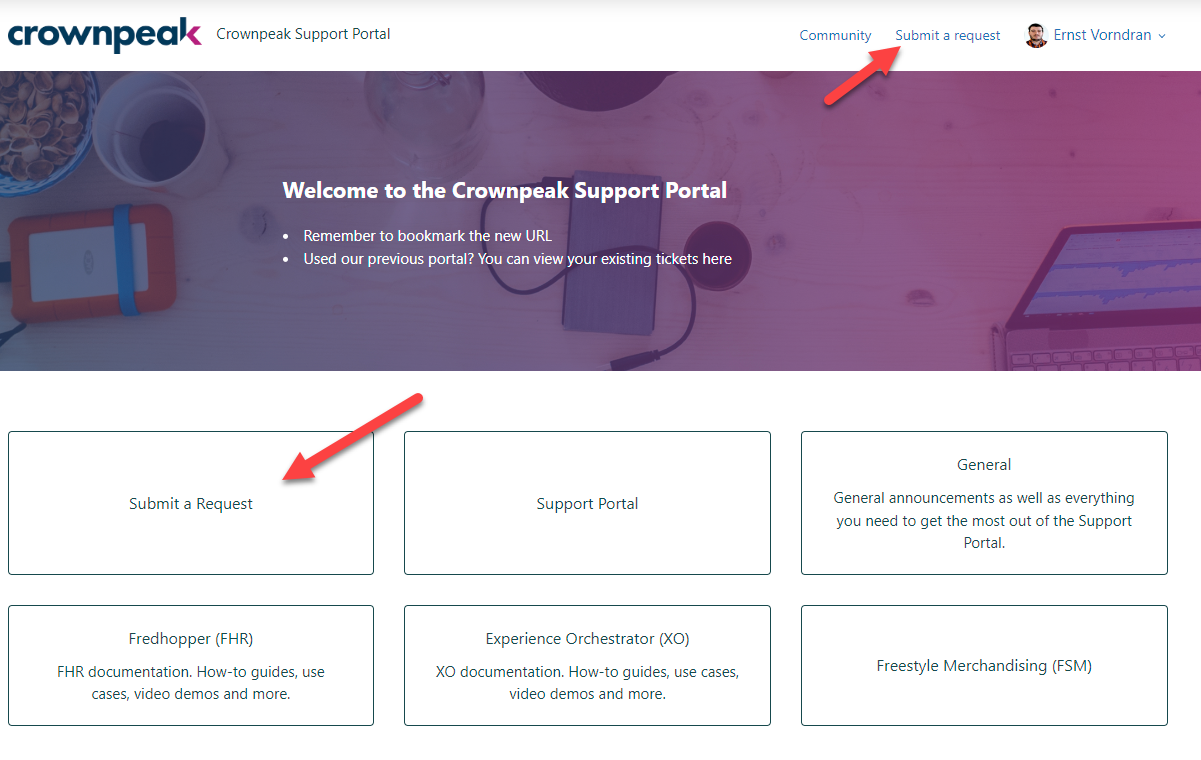This screenshot has width=1201, height=760.
Task: Click the Experience Orchestrator (XO) heading
Action: pos(587,638)
